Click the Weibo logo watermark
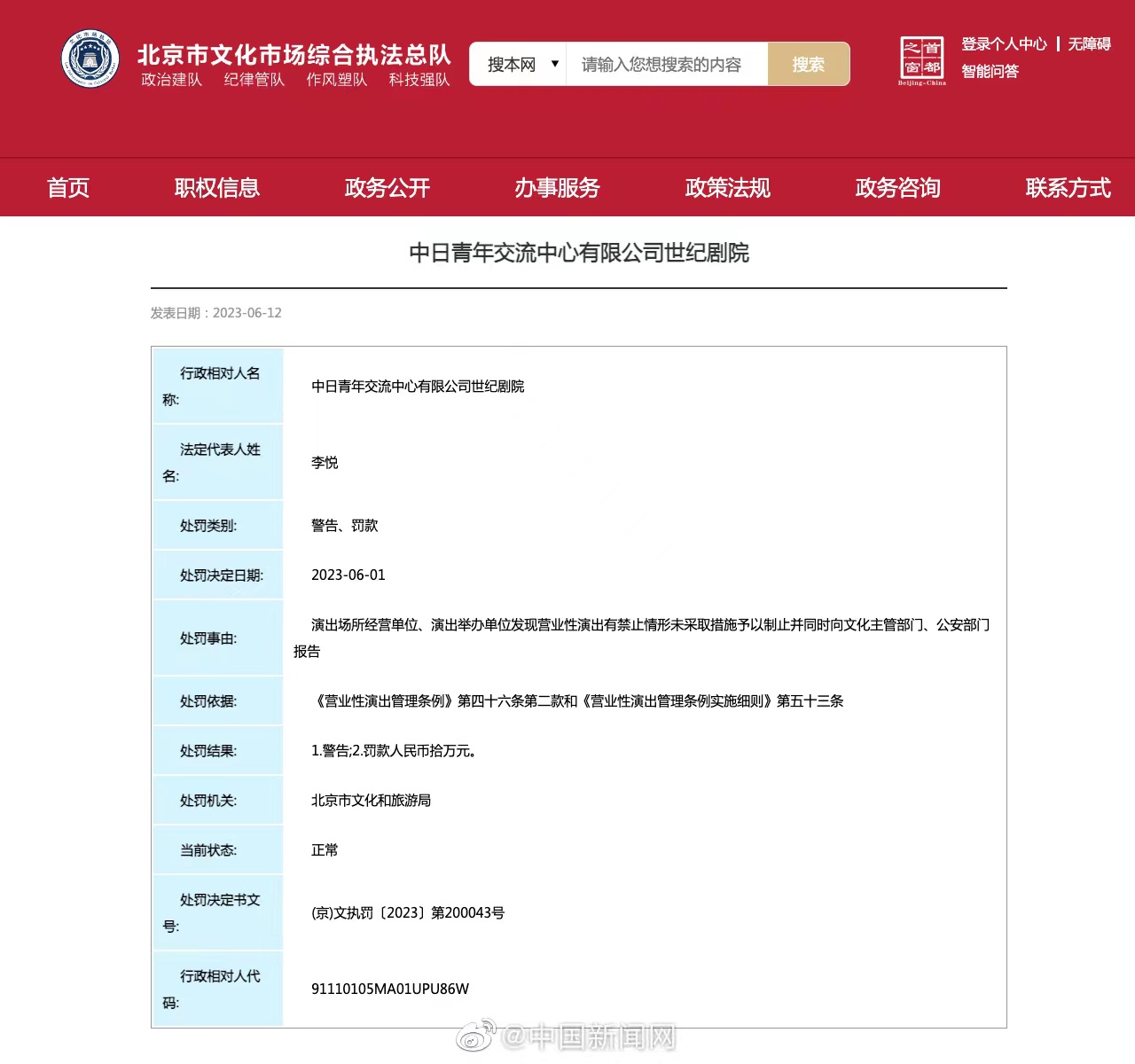Image resolution: width=1135 pixels, height=1064 pixels. [x=475, y=1035]
